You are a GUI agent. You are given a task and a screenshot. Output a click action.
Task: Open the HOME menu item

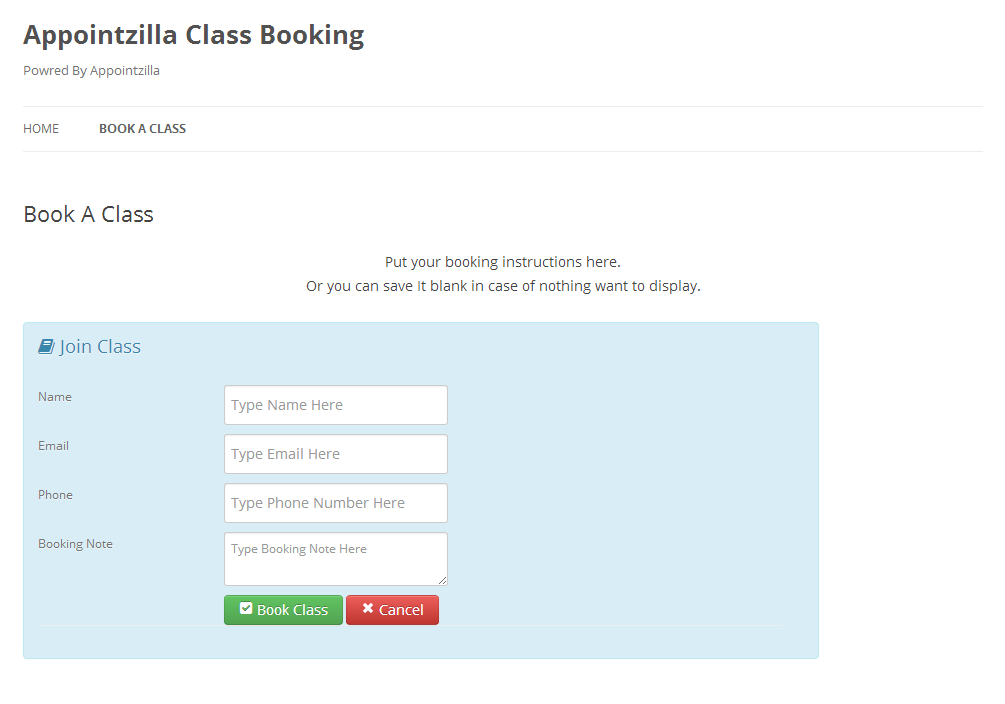point(41,129)
